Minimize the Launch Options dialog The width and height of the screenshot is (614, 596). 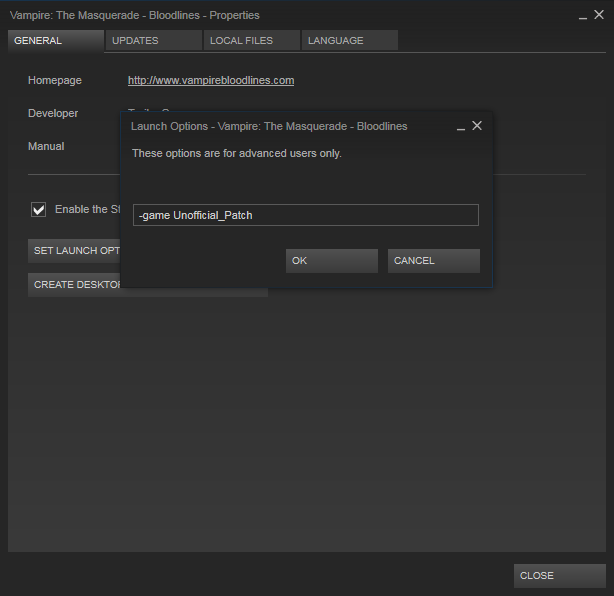pyautogui.click(x=461, y=129)
